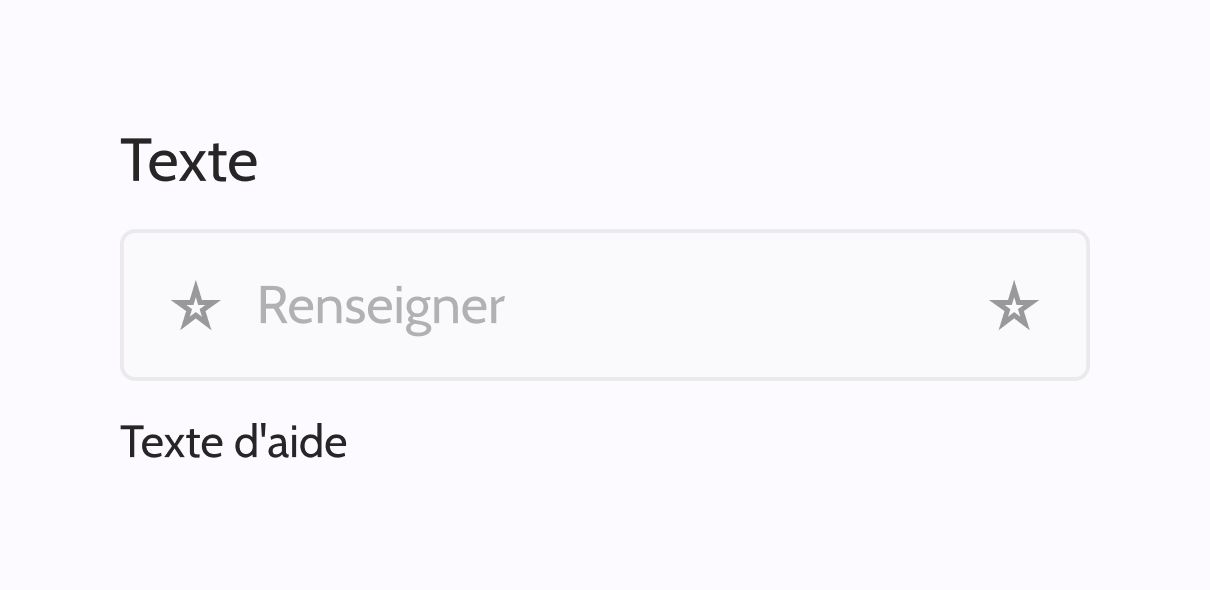Click the star icon at the field's right end
Viewport: 1210px width, 590px height.
1014,306
